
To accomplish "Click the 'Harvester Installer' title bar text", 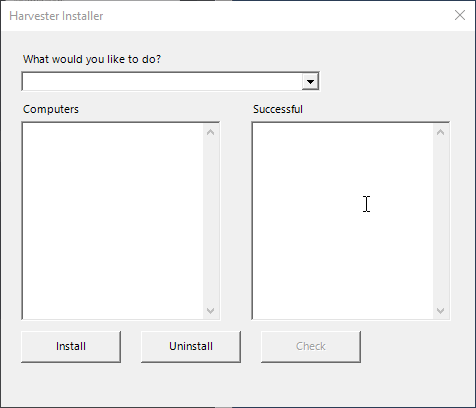I will pyautogui.click(x=56, y=16).
